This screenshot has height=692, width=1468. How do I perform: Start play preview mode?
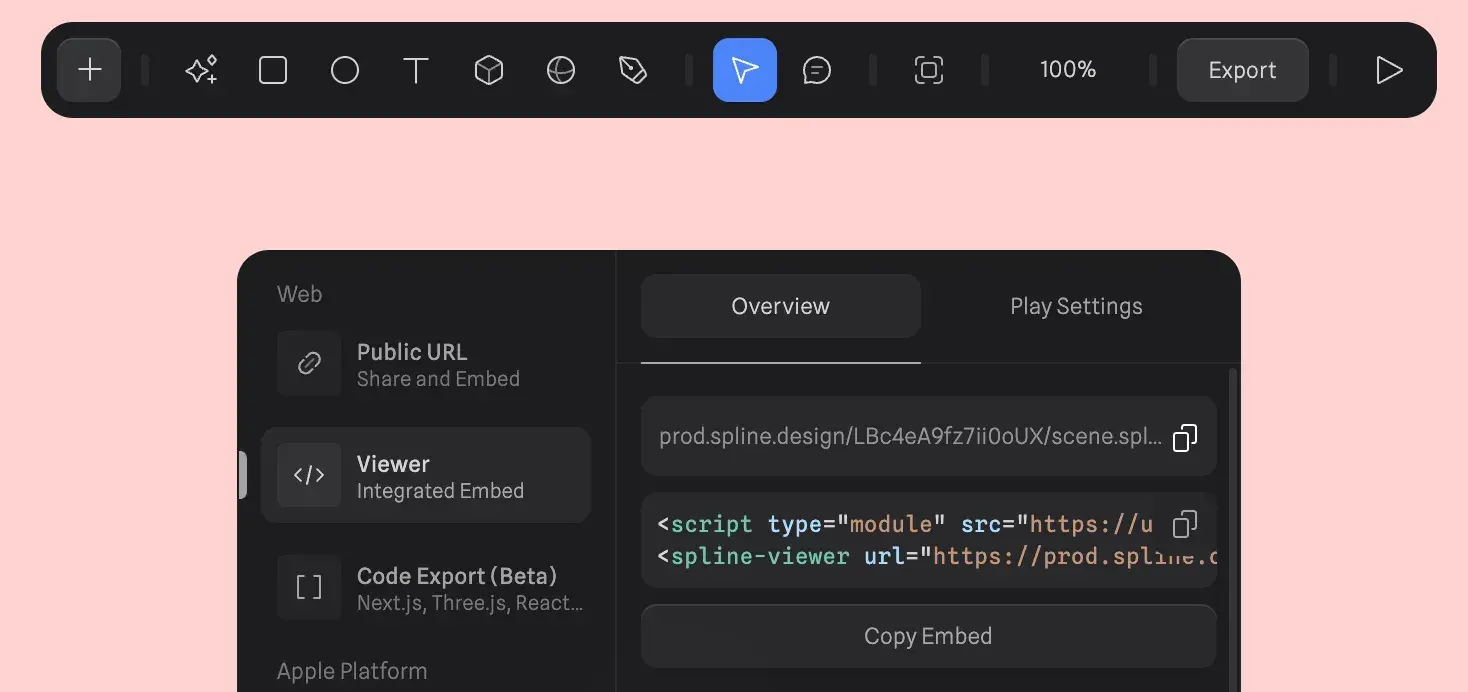[x=1389, y=70]
